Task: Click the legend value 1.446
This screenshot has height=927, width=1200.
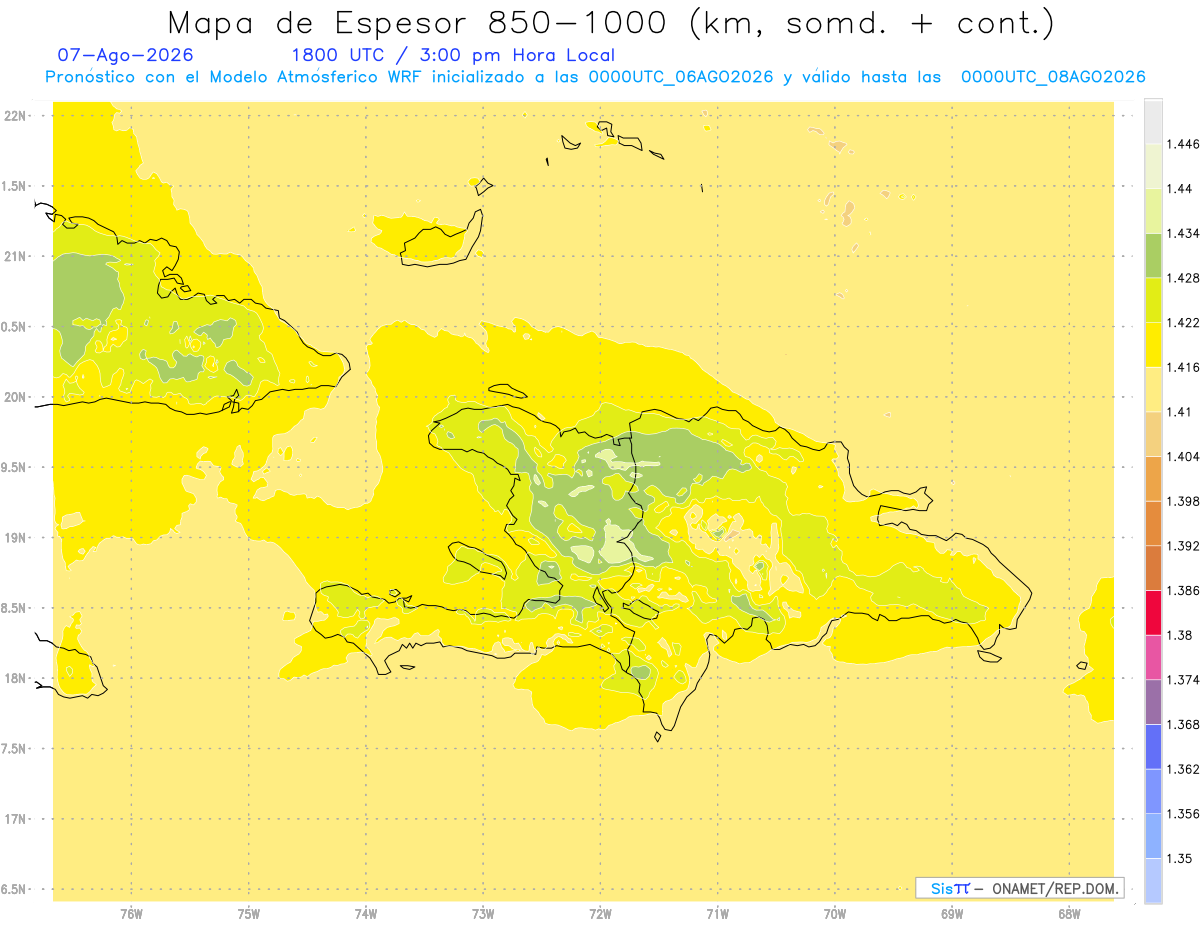Action: (x=1184, y=144)
